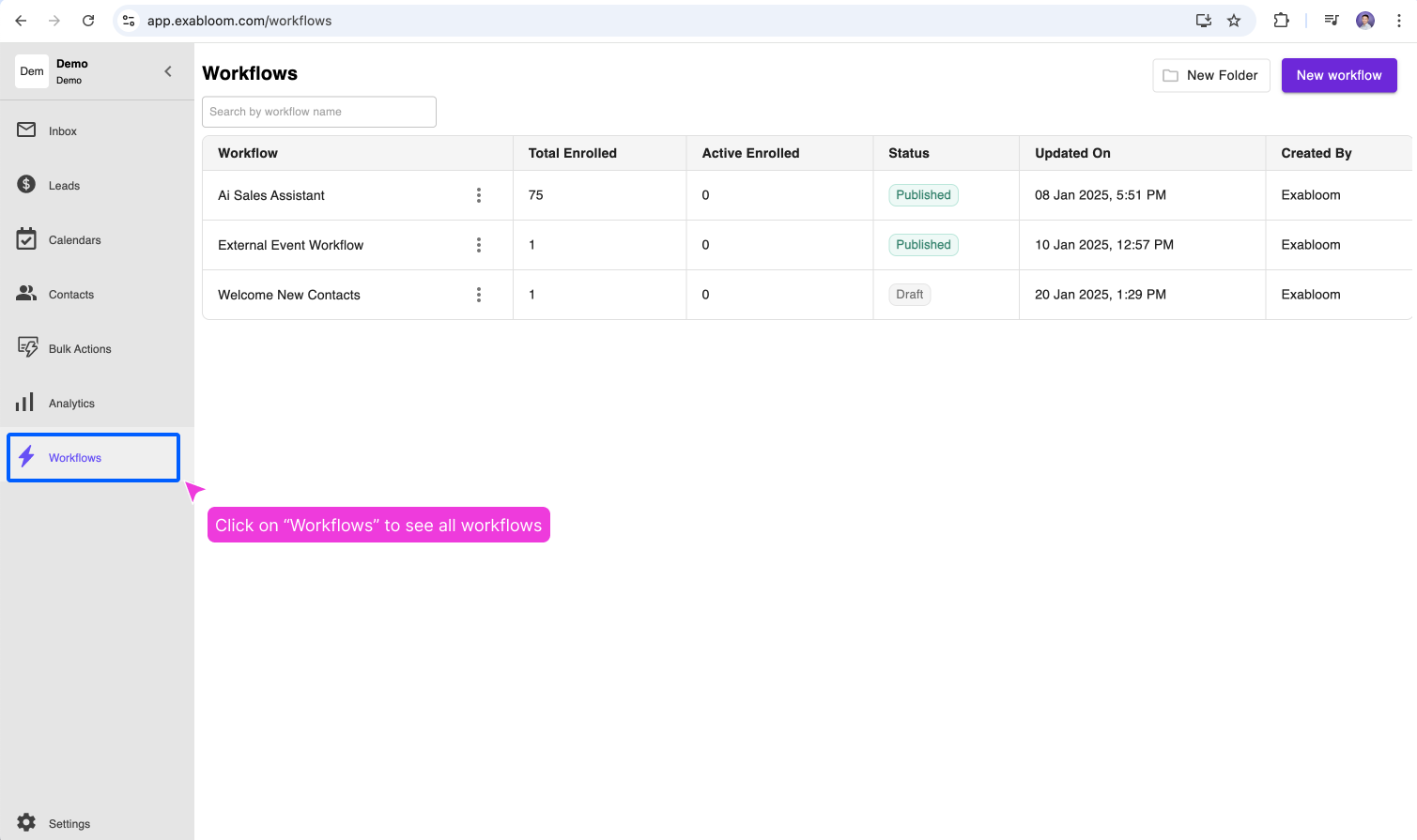This screenshot has height=840, width=1417.
Task: Open the Ai Sales Assistant workflow
Action: point(271,195)
